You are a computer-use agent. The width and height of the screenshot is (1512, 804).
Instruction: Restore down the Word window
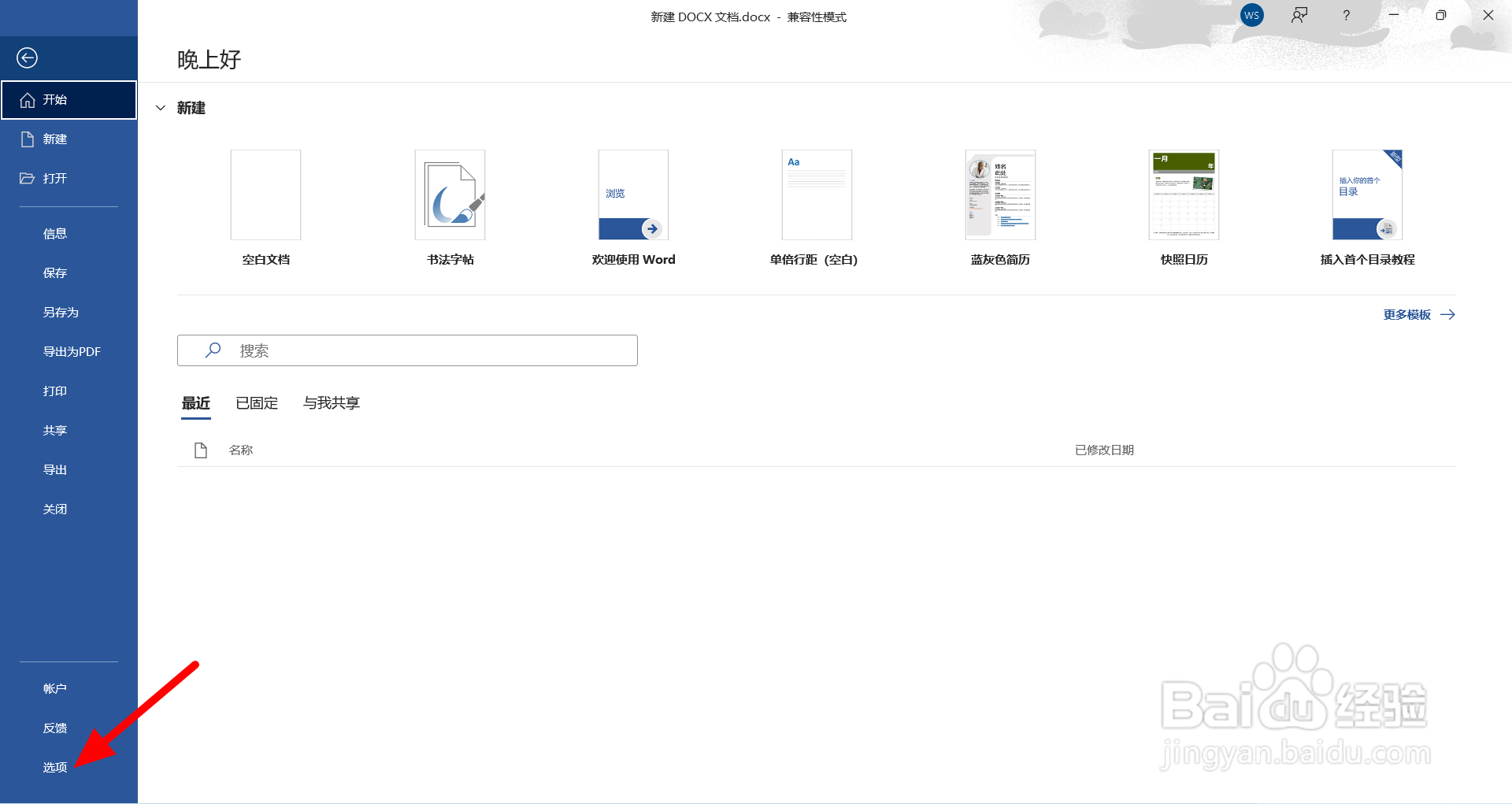[x=1441, y=16]
